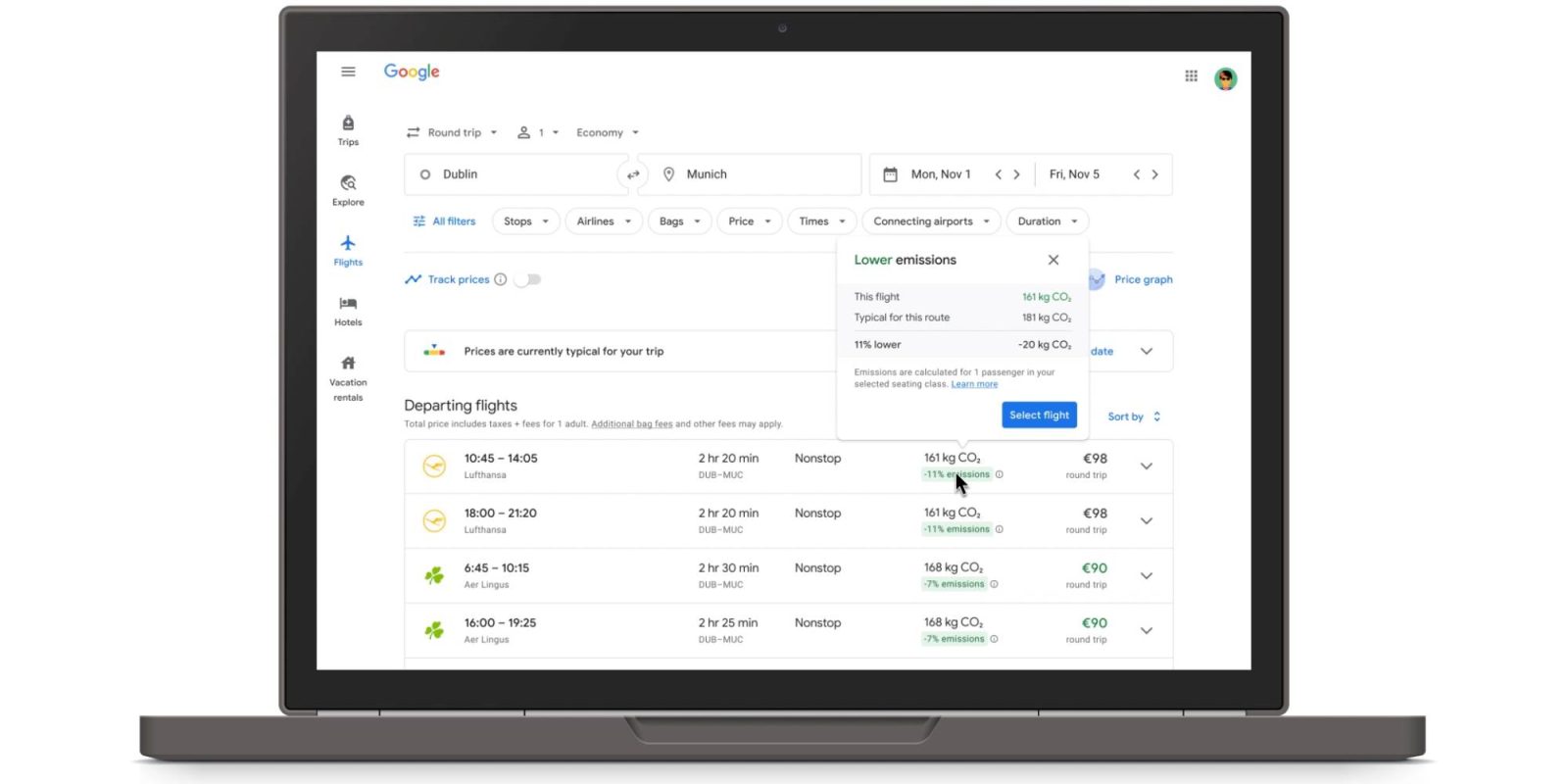Close the Lower emissions popup
The height and width of the screenshot is (784, 1568).
(x=1053, y=260)
